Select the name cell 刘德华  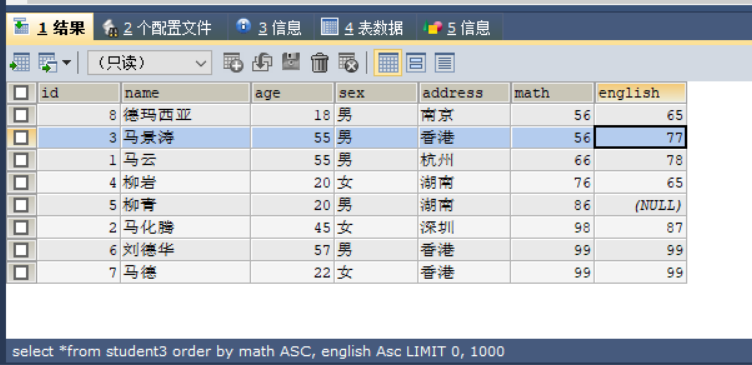point(186,250)
